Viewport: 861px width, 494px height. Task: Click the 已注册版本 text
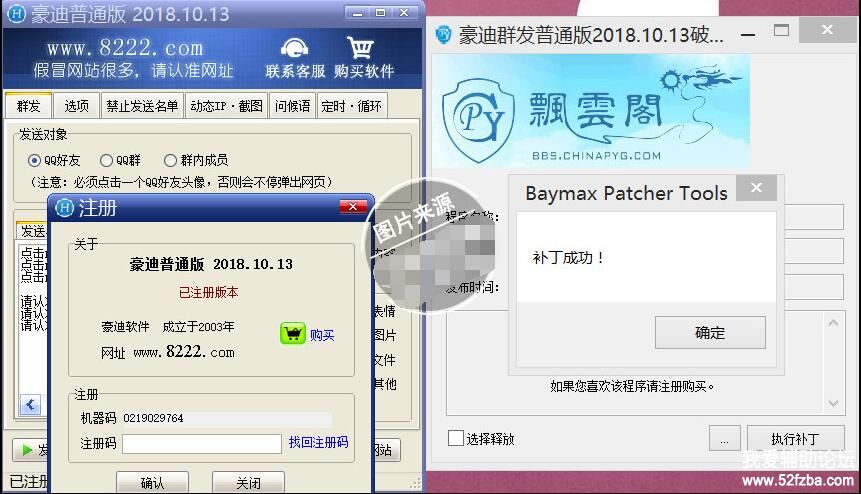(209, 292)
